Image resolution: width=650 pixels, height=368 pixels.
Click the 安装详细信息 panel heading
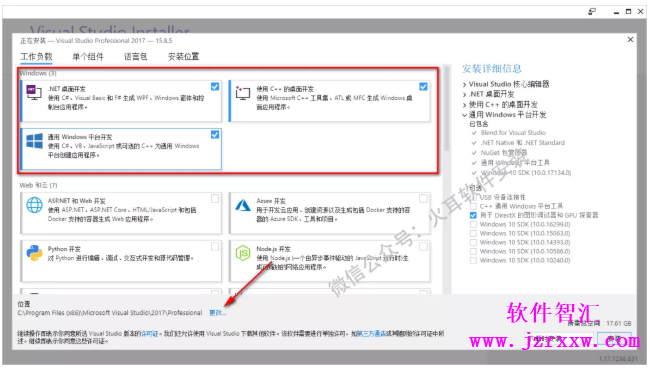pyautogui.click(x=492, y=68)
